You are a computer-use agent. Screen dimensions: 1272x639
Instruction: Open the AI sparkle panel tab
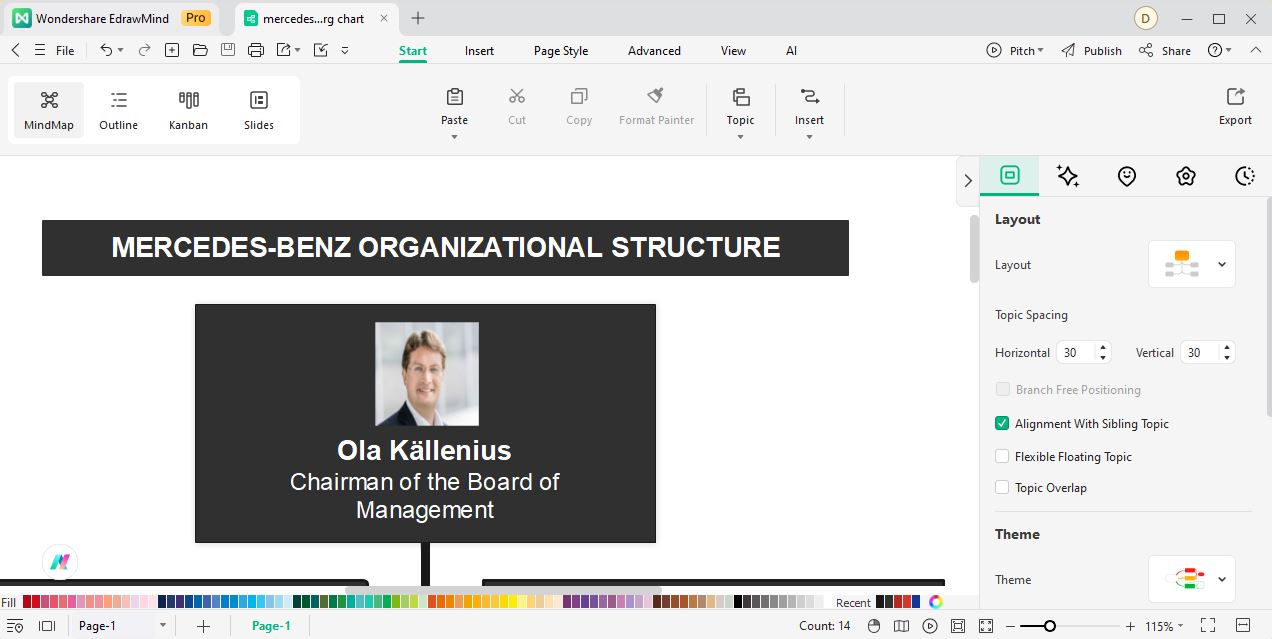(x=1068, y=176)
